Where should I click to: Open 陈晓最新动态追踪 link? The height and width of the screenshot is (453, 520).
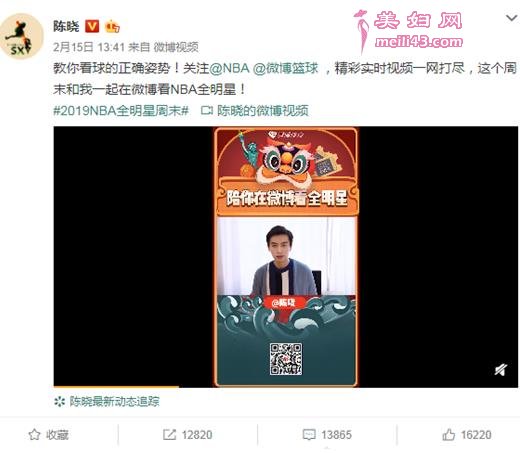114,401
